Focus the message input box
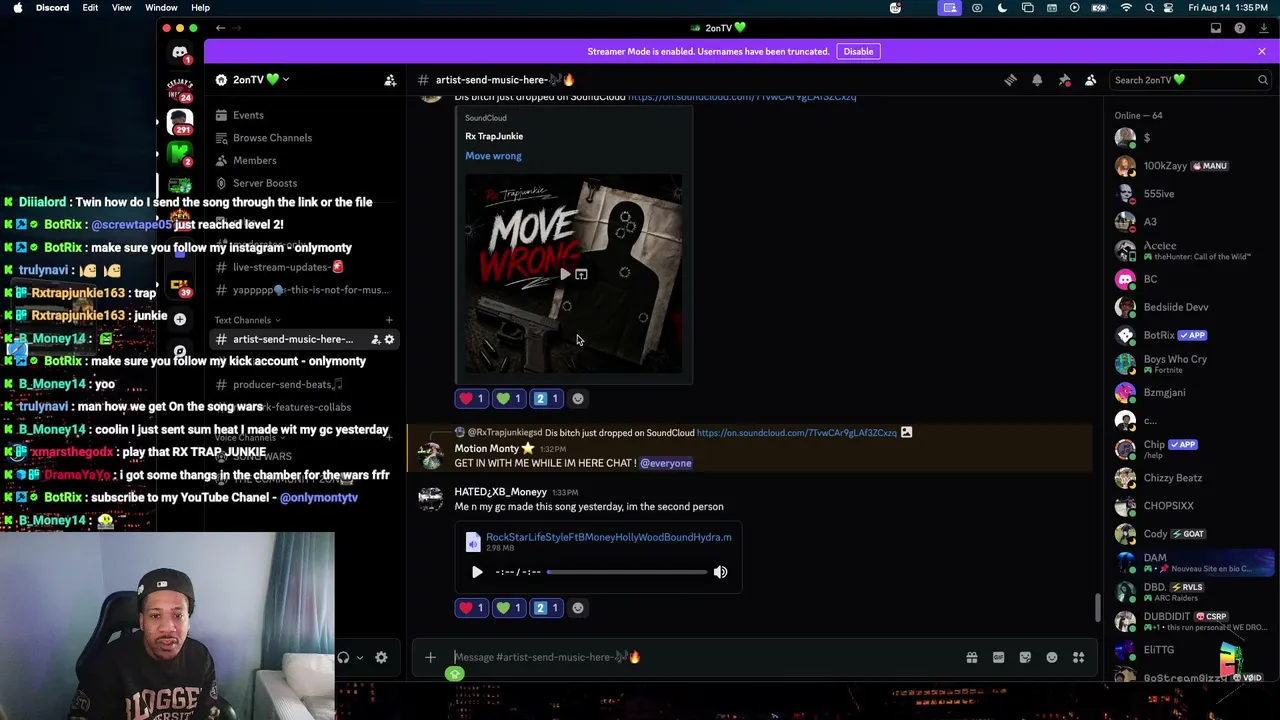 coord(705,657)
